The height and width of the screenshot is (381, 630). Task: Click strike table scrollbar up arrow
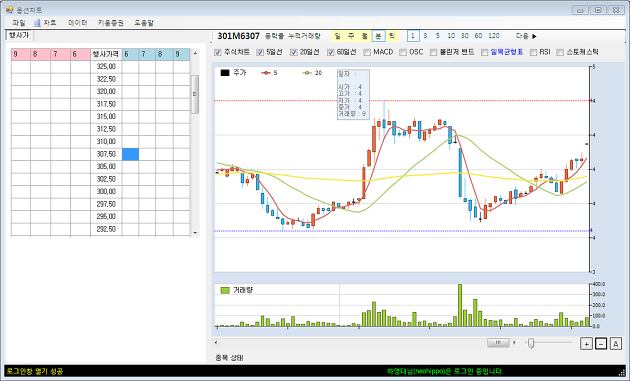click(195, 53)
